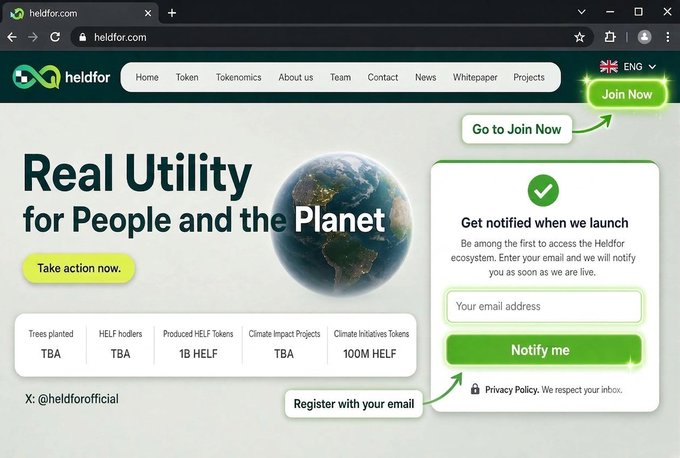The image size is (680, 458).
Task: Click the Get notified when we launch heading
Action: coord(544,223)
